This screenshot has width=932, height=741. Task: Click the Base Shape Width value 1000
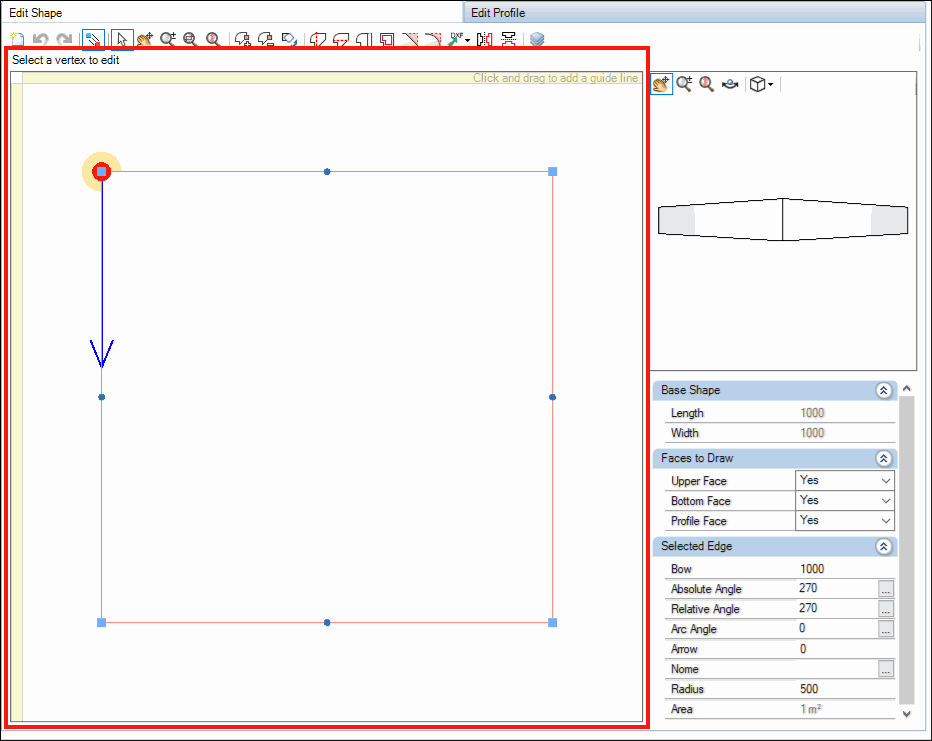812,433
